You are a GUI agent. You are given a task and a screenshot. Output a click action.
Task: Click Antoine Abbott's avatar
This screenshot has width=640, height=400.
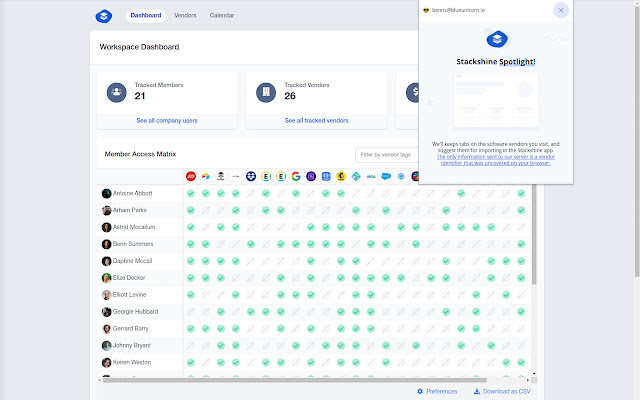coord(106,193)
